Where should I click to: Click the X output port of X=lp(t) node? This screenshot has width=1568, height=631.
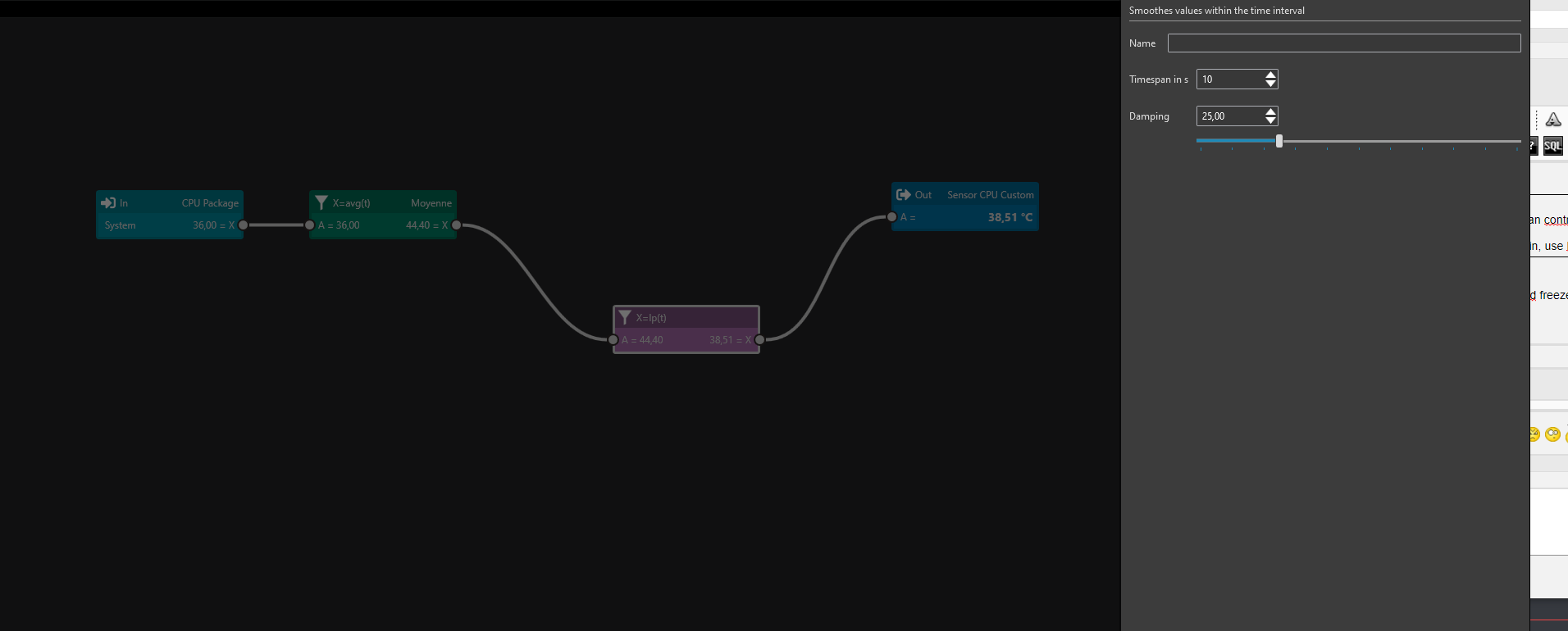coord(760,340)
